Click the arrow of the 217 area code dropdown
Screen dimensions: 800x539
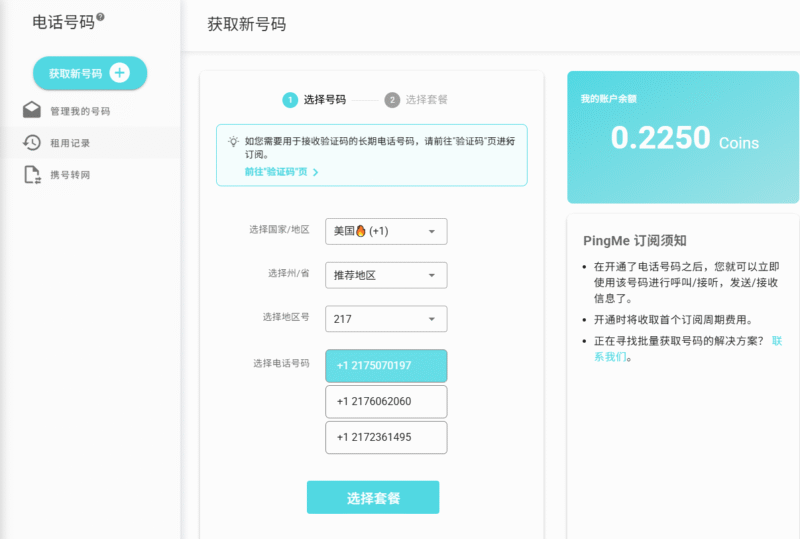pos(432,320)
